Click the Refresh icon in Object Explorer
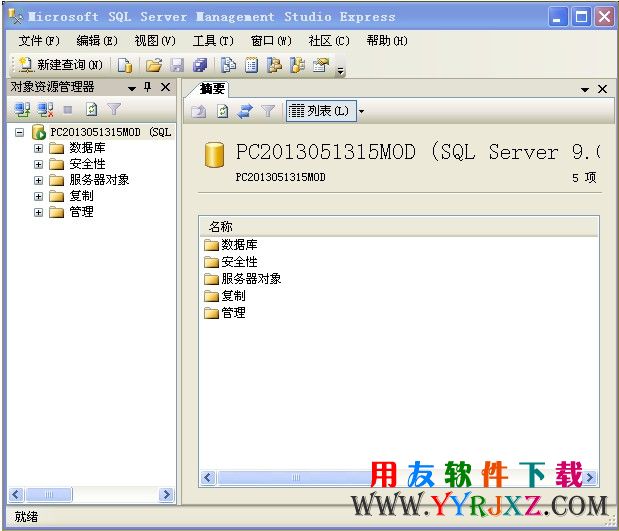The height and width of the screenshot is (531, 619). pos(92,109)
